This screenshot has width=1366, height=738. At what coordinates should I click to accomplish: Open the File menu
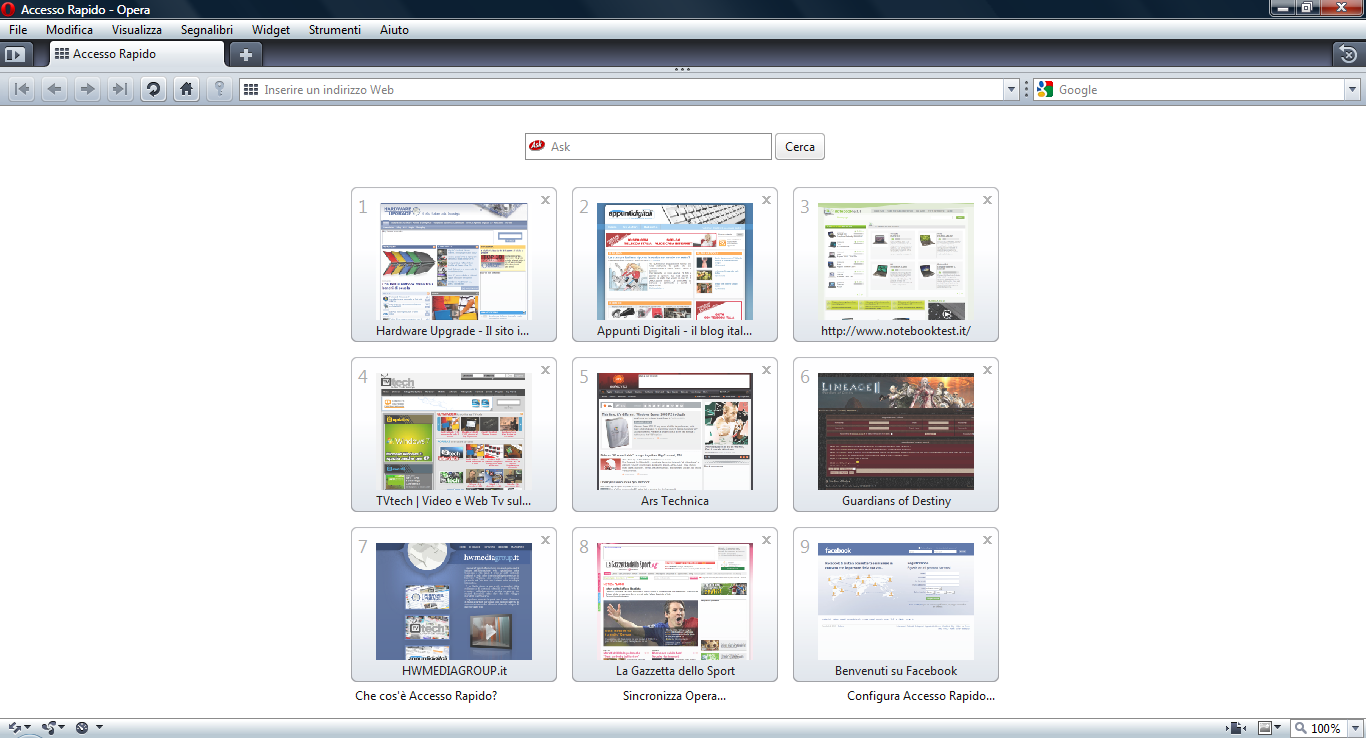(x=18, y=30)
